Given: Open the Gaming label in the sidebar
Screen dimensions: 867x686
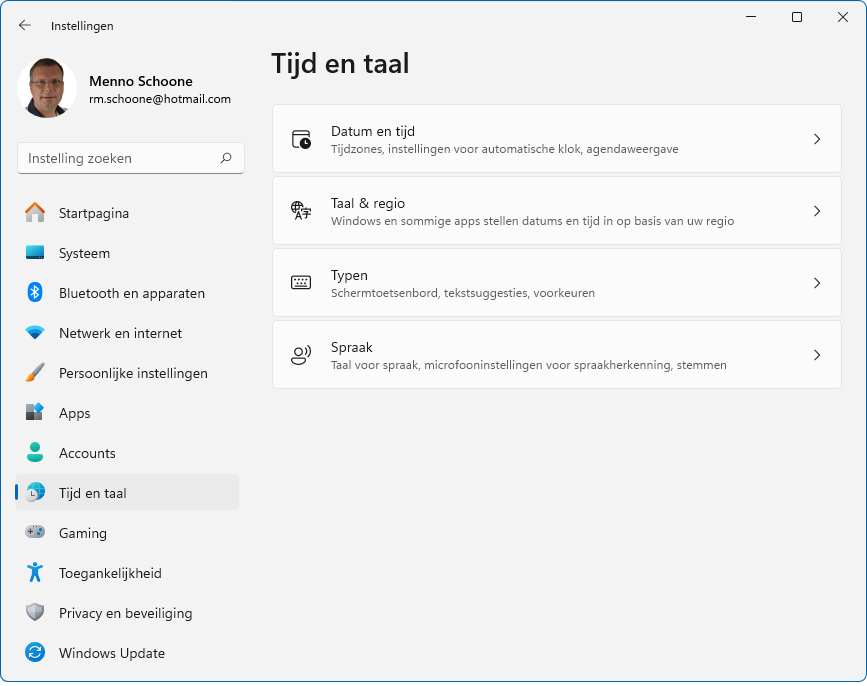Looking at the screenshot, I should (x=83, y=533).
